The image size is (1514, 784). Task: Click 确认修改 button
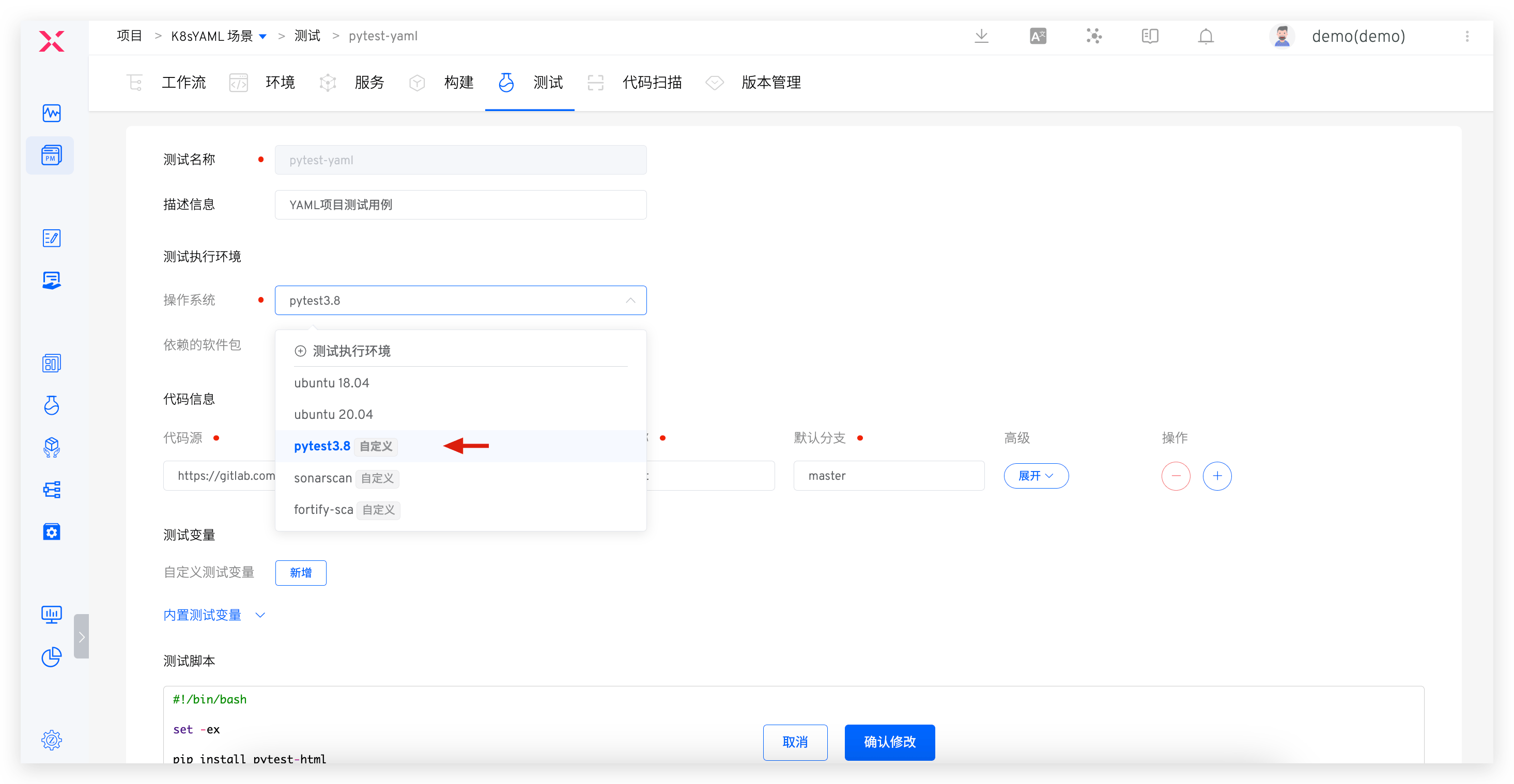[889, 742]
